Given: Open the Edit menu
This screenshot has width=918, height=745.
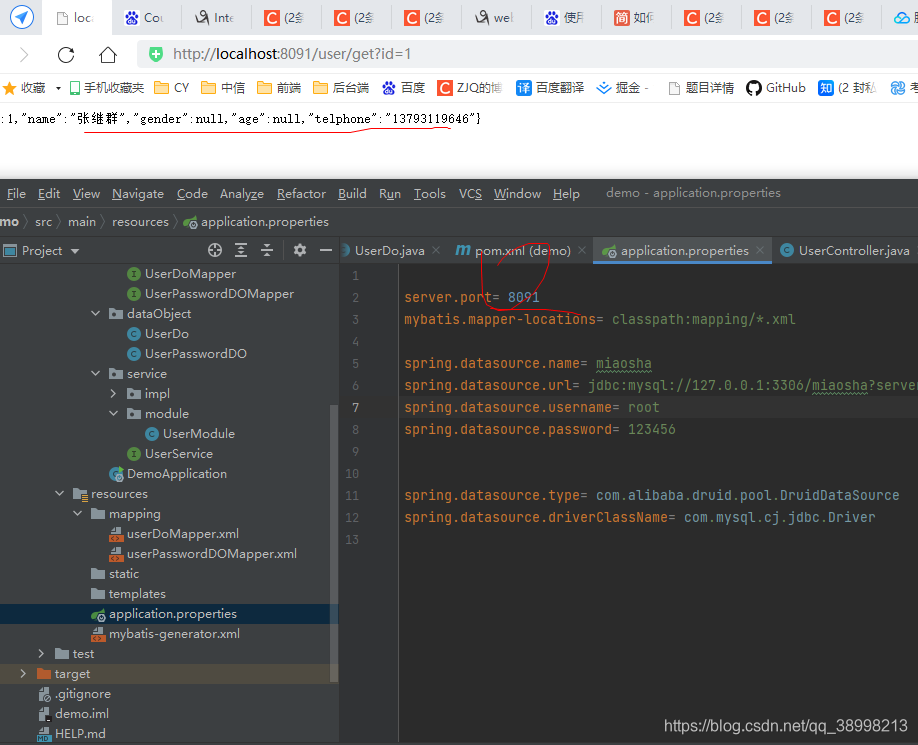Looking at the screenshot, I should point(49,194).
